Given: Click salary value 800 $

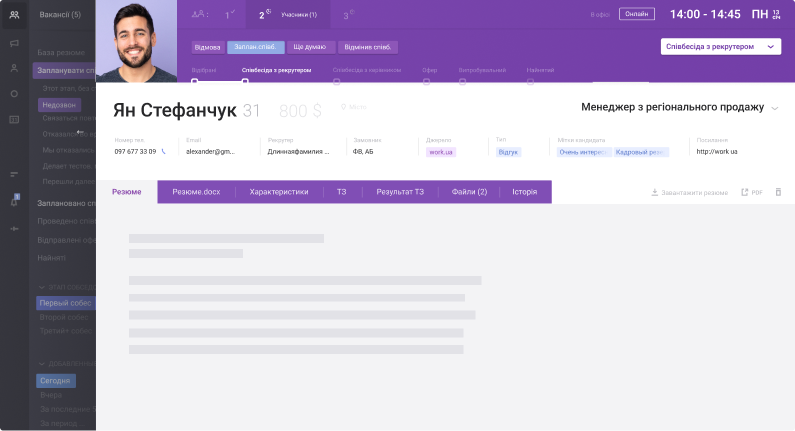Looking at the screenshot, I should 300,111.
